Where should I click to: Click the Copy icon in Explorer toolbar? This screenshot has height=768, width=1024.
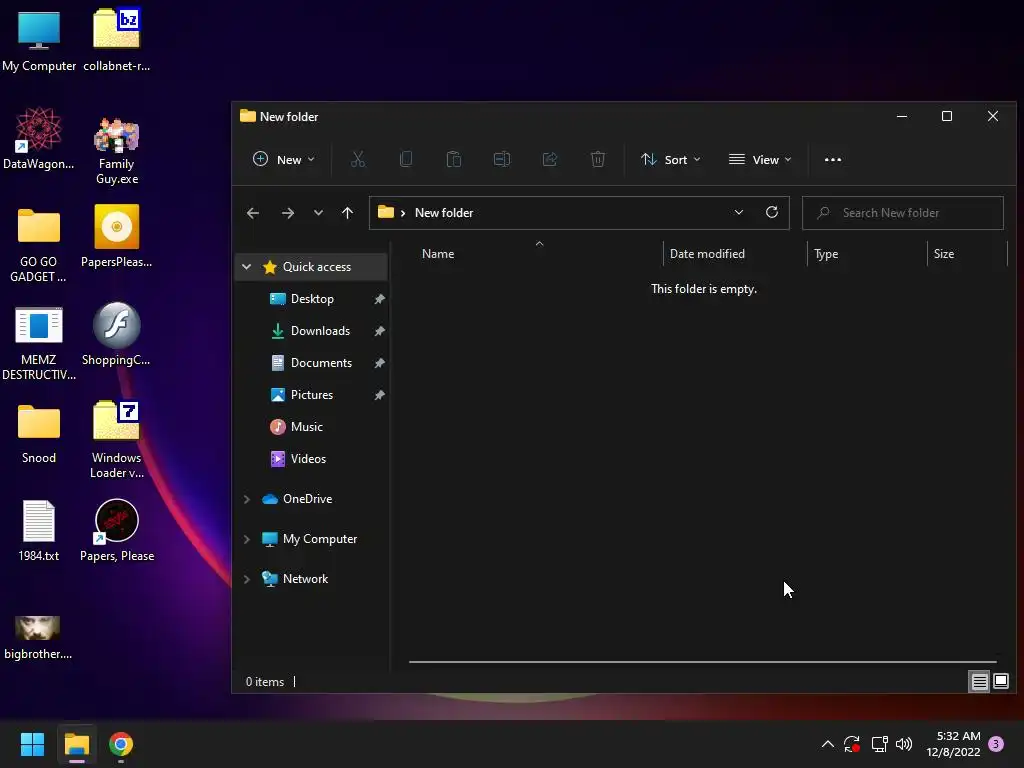[x=406, y=159]
